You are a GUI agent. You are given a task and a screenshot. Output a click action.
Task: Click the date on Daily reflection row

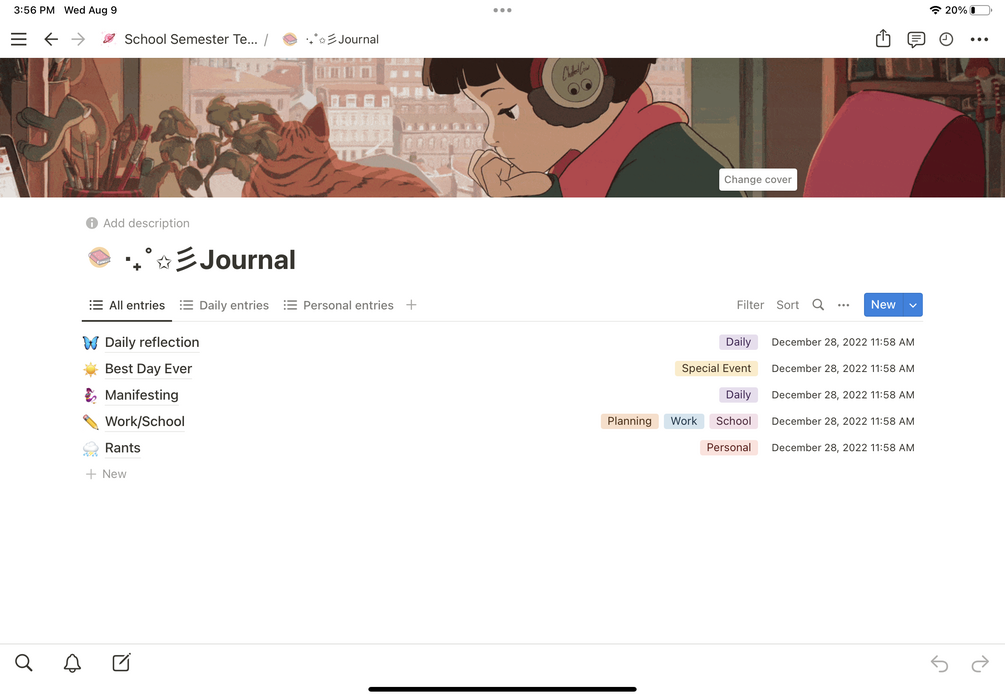(x=843, y=342)
